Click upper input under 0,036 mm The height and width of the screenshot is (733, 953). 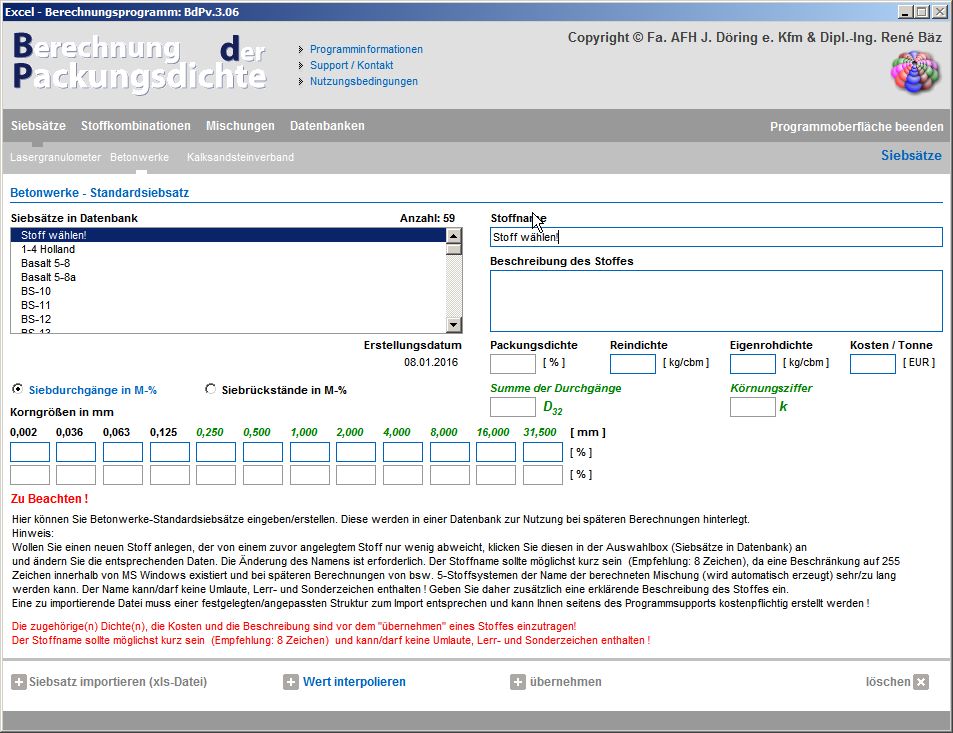[x=76, y=452]
